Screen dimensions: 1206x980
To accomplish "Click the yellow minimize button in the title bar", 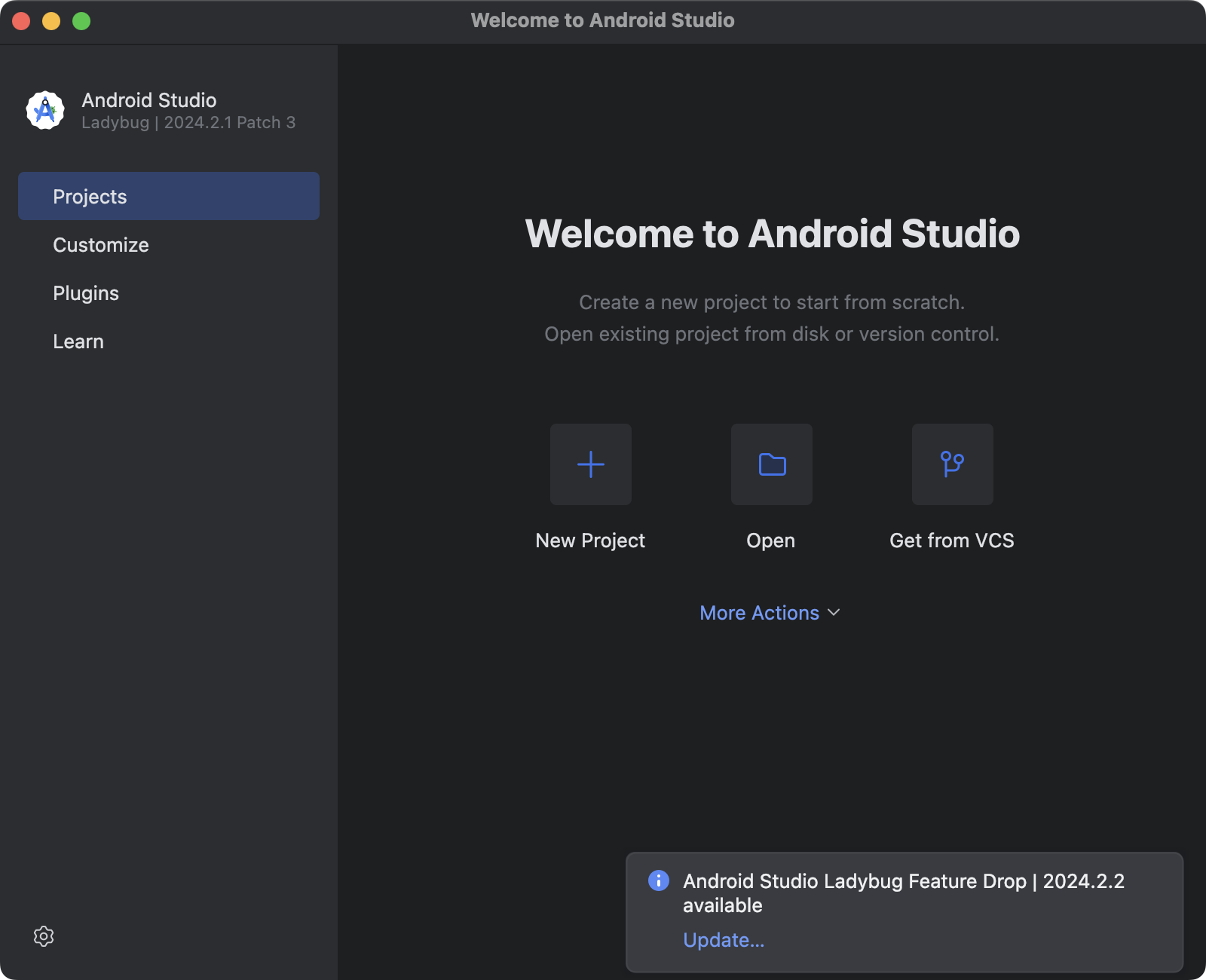I will click(51, 21).
